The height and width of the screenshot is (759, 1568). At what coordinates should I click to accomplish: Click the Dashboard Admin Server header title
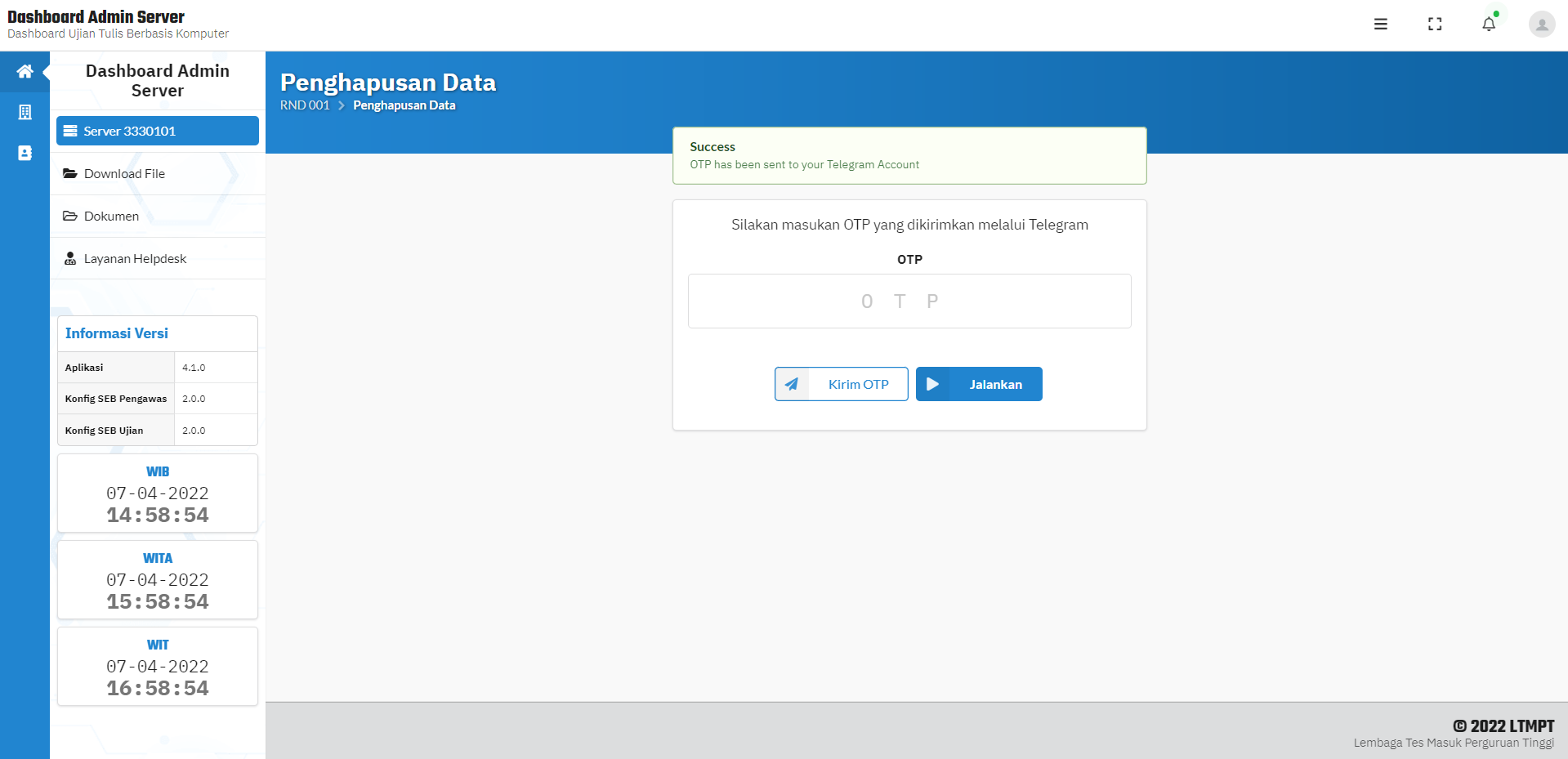point(96,16)
